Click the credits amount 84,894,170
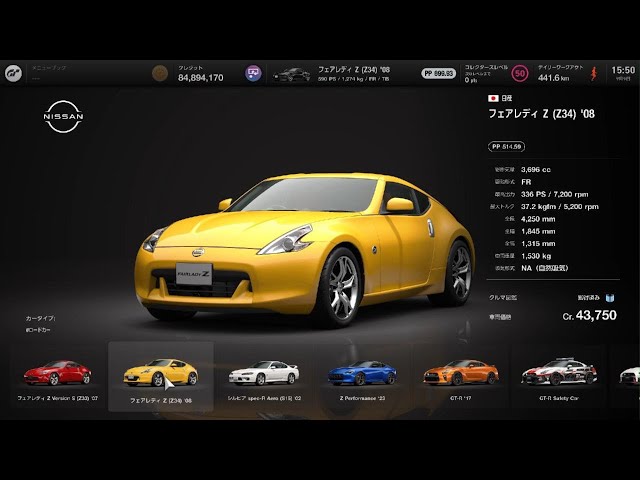Viewport: 640px width, 480px height. coord(200,78)
